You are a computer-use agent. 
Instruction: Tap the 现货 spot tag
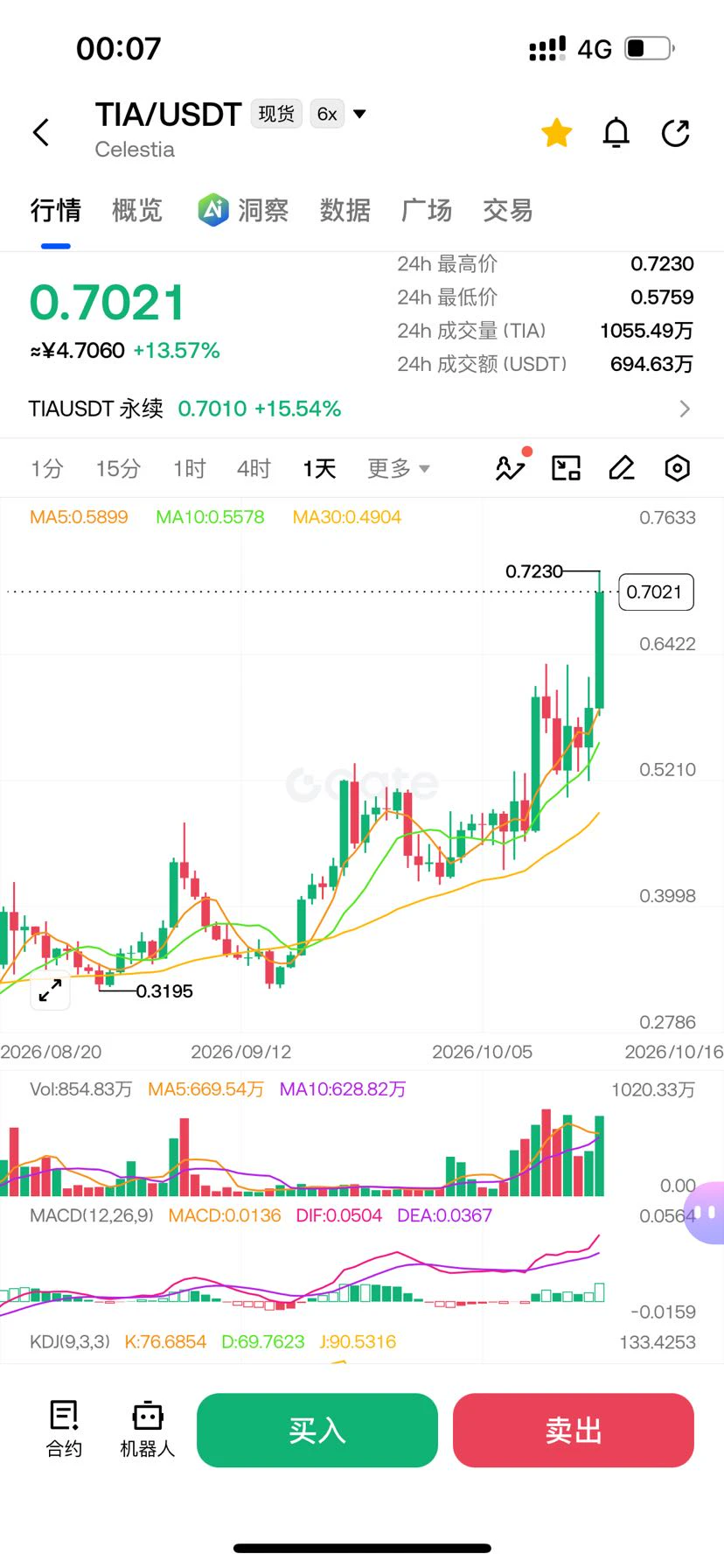276,114
